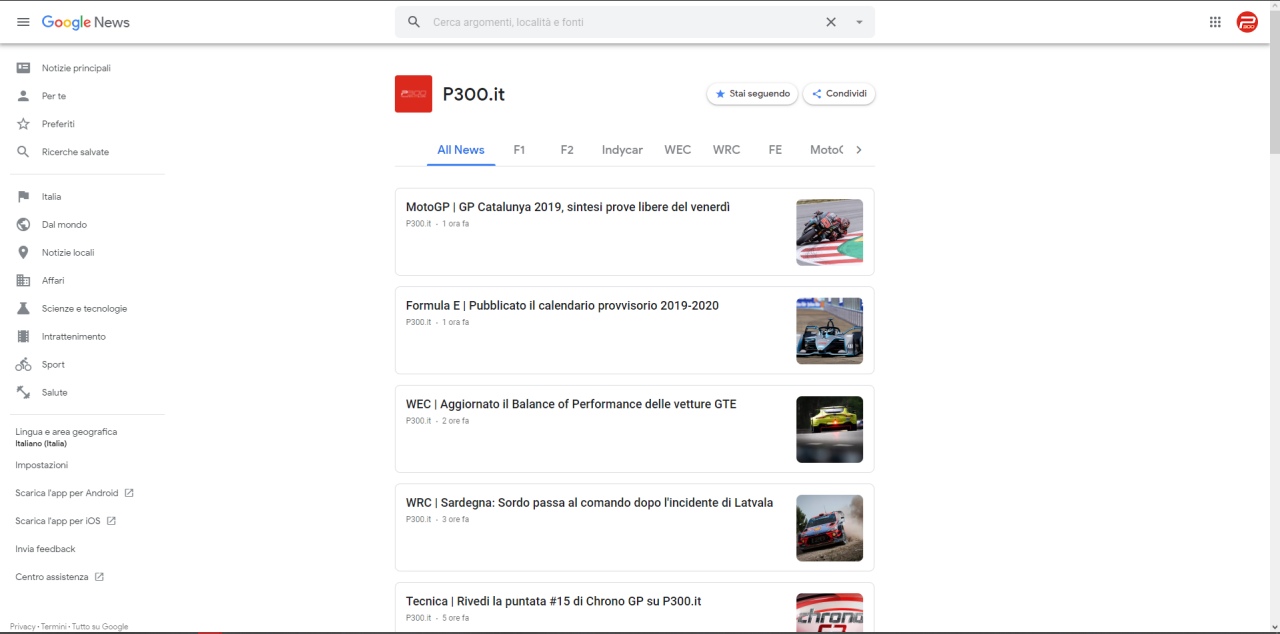
Task: Open the MotoGP Catalunya article thumbnail
Action: click(x=829, y=232)
